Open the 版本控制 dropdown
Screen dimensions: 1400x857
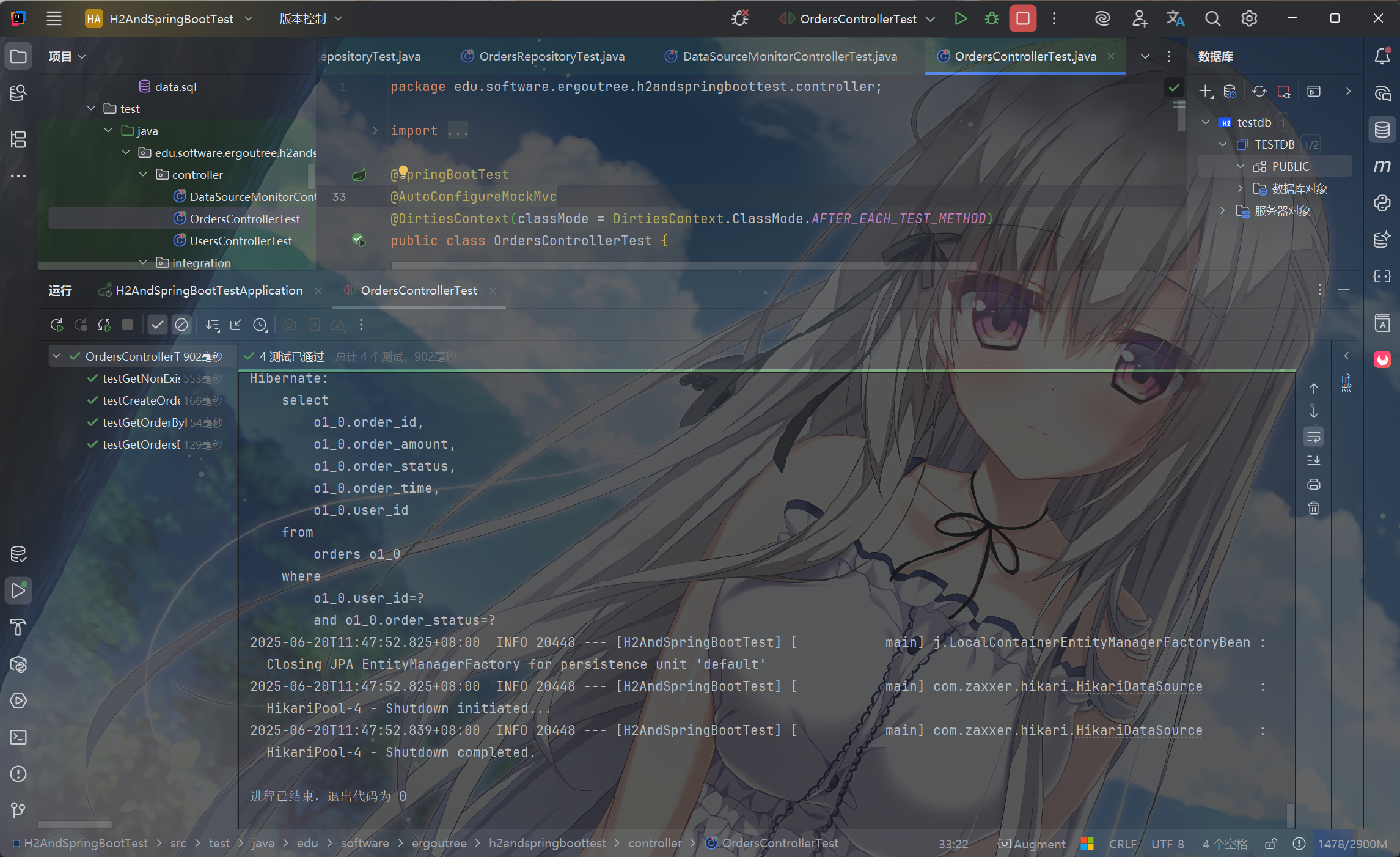(x=310, y=19)
